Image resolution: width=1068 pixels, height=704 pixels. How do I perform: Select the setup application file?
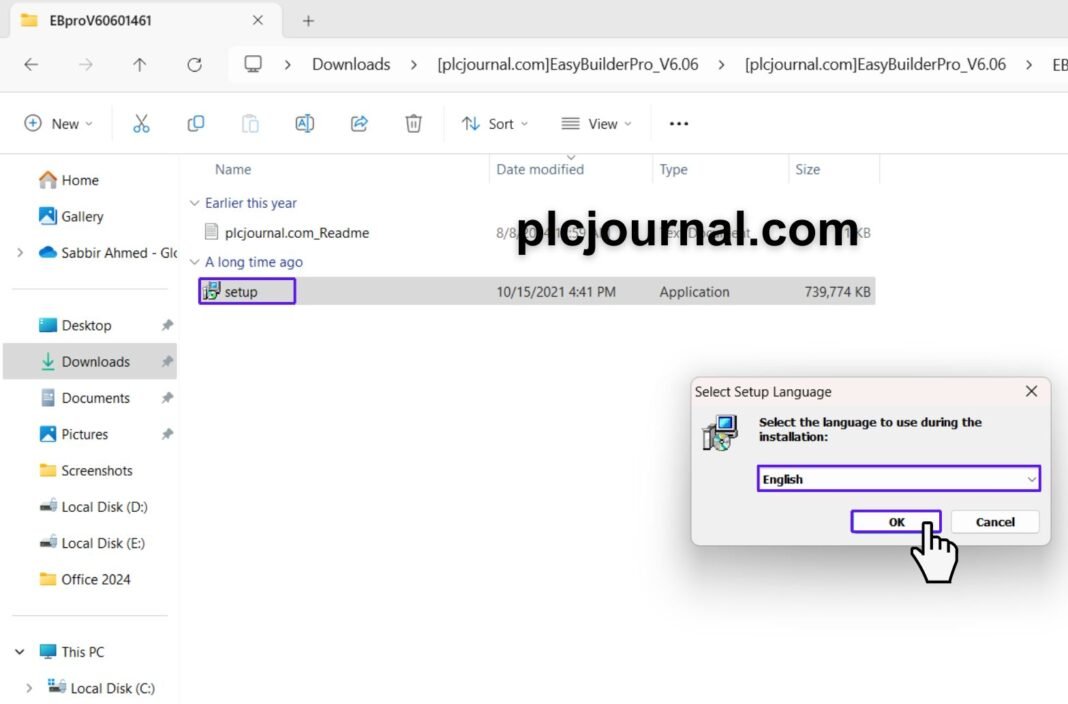[241, 292]
